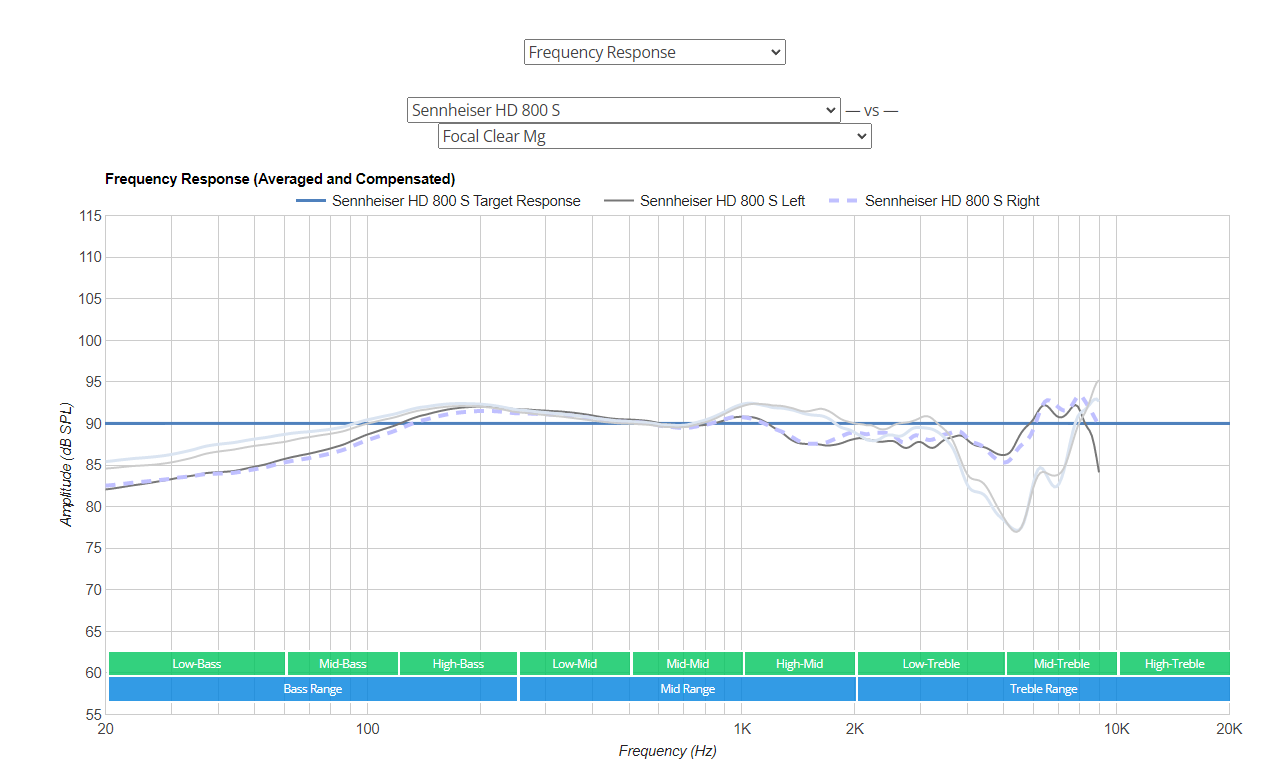Click the 20K frequency tick label
1288x772 pixels.
(x=1229, y=729)
